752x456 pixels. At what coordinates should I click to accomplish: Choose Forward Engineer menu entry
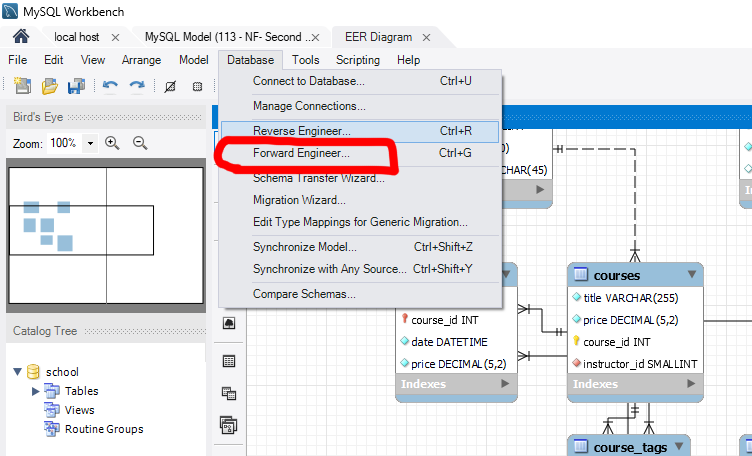point(360,153)
